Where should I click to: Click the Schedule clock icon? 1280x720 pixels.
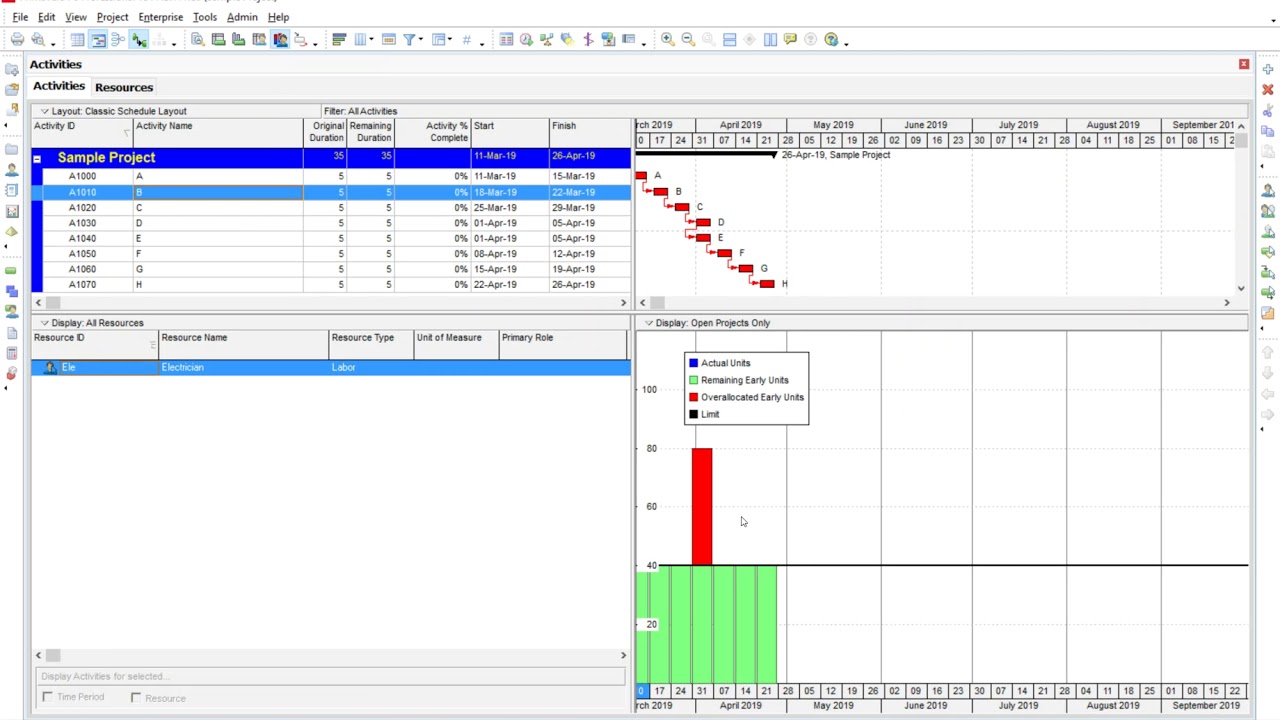coord(526,40)
